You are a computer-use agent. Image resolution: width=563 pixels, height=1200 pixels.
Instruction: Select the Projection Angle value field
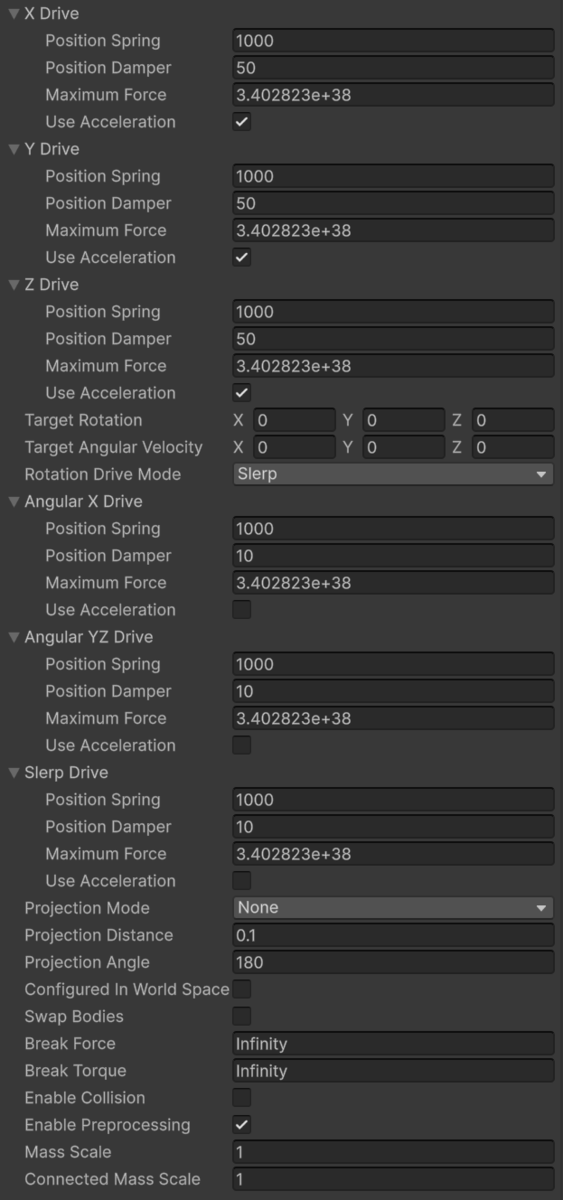pos(393,963)
